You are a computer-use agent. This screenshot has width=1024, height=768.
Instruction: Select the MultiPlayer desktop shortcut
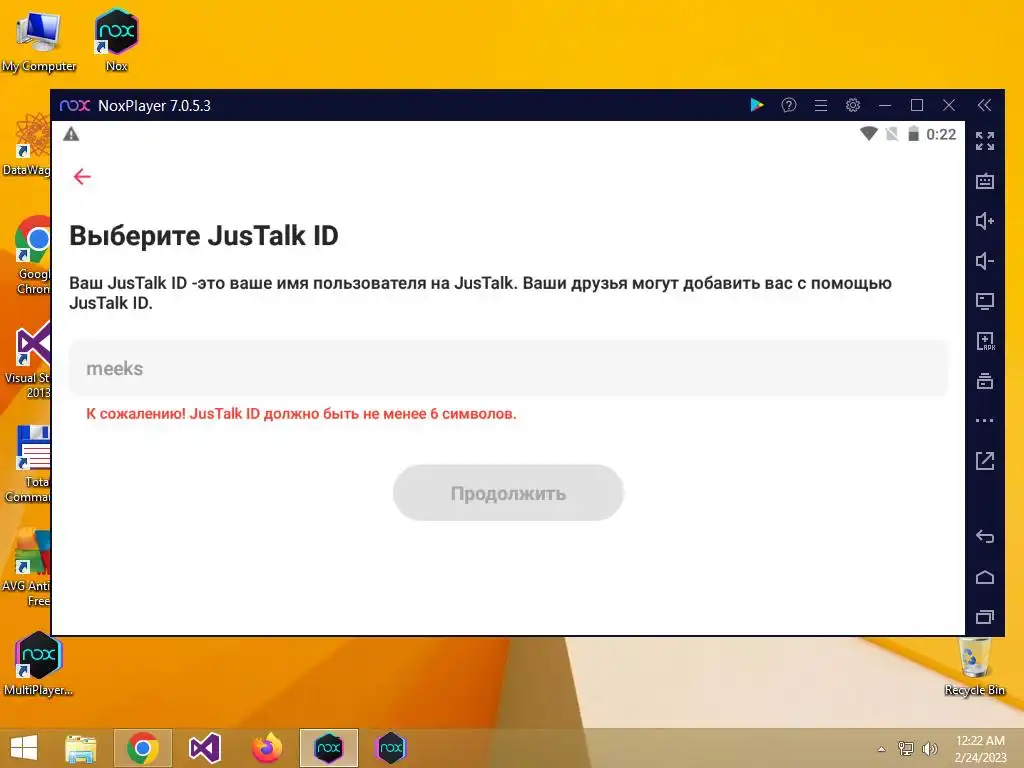(38, 664)
